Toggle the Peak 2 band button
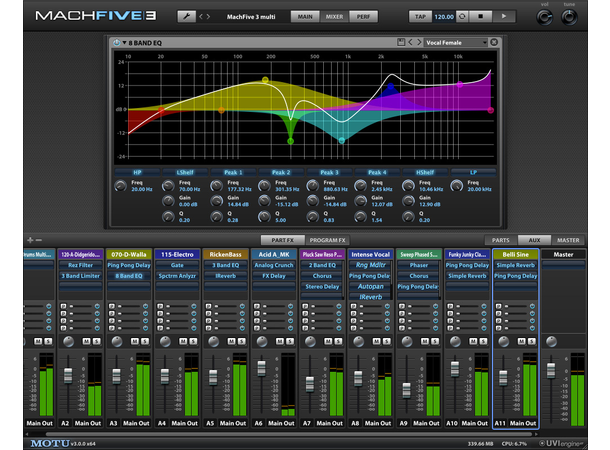The image size is (610, 450). click(x=281, y=172)
